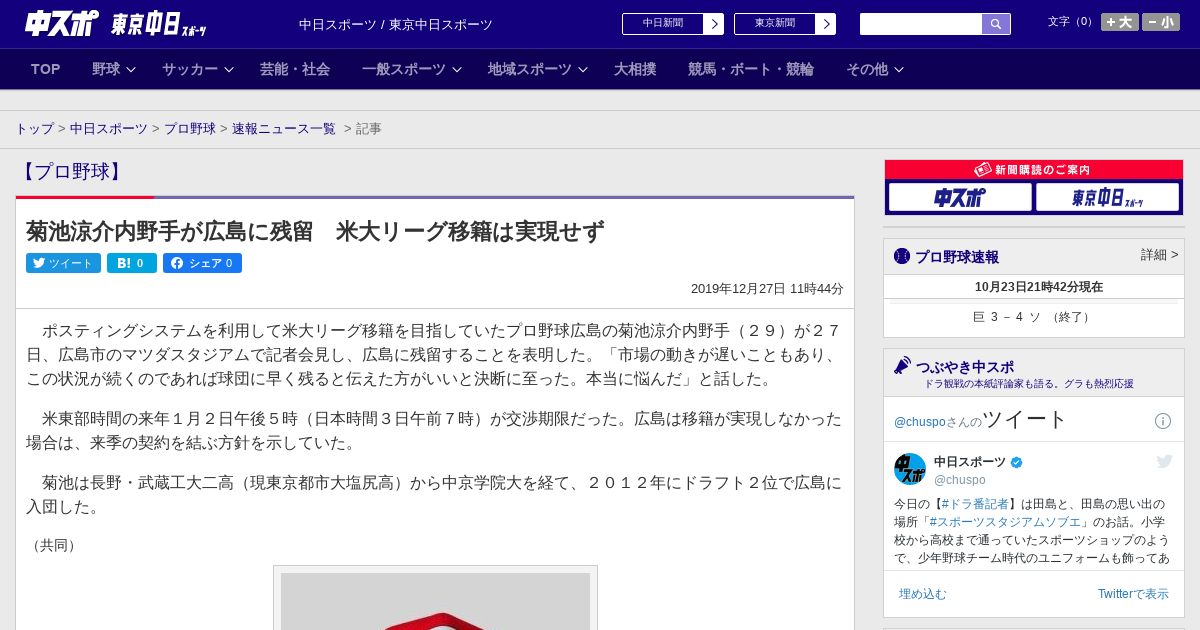Click the Twitter bird icon in tweet
This screenshot has height=630, width=1200.
click(1164, 461)
